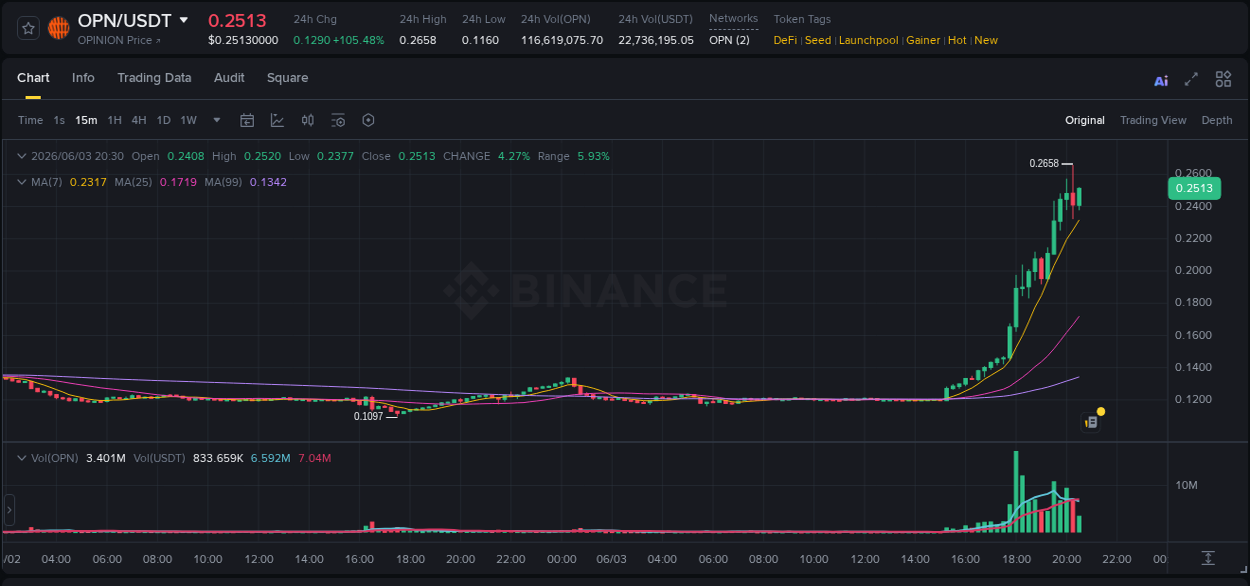Open the Trading Data tab
Viewport: 1250px width, 586px height.
coord(154,78)
